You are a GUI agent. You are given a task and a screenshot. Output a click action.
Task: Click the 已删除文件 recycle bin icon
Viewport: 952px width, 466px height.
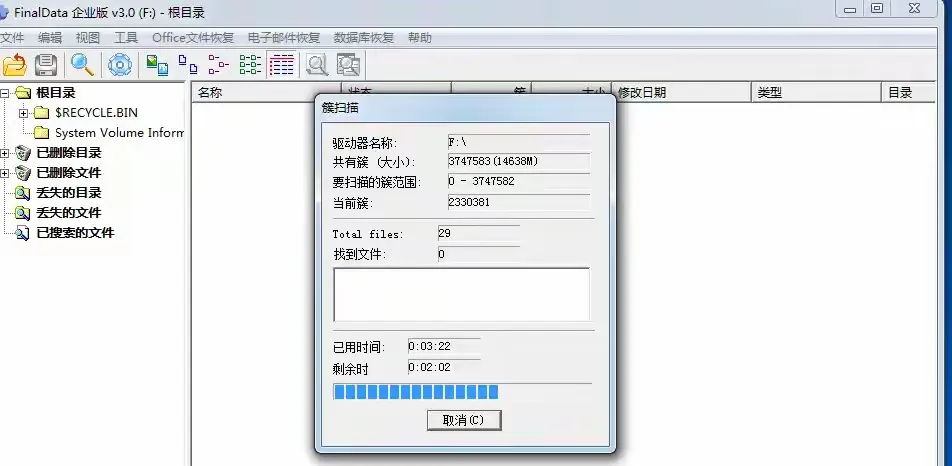tap(23, 173)
